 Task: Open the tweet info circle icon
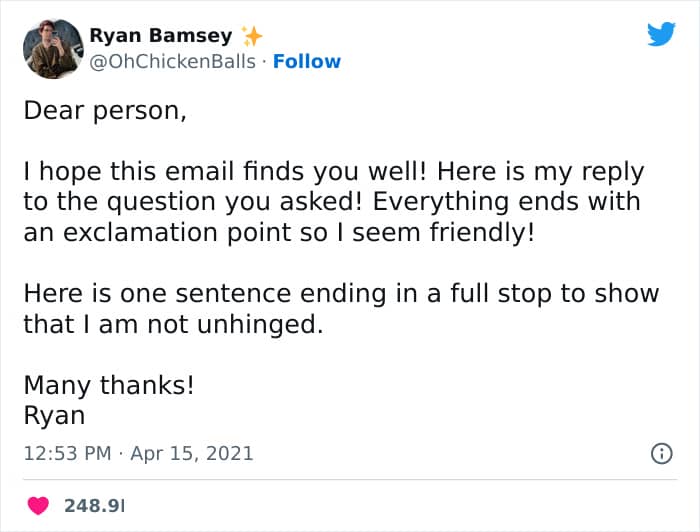[x=661, y=453]
